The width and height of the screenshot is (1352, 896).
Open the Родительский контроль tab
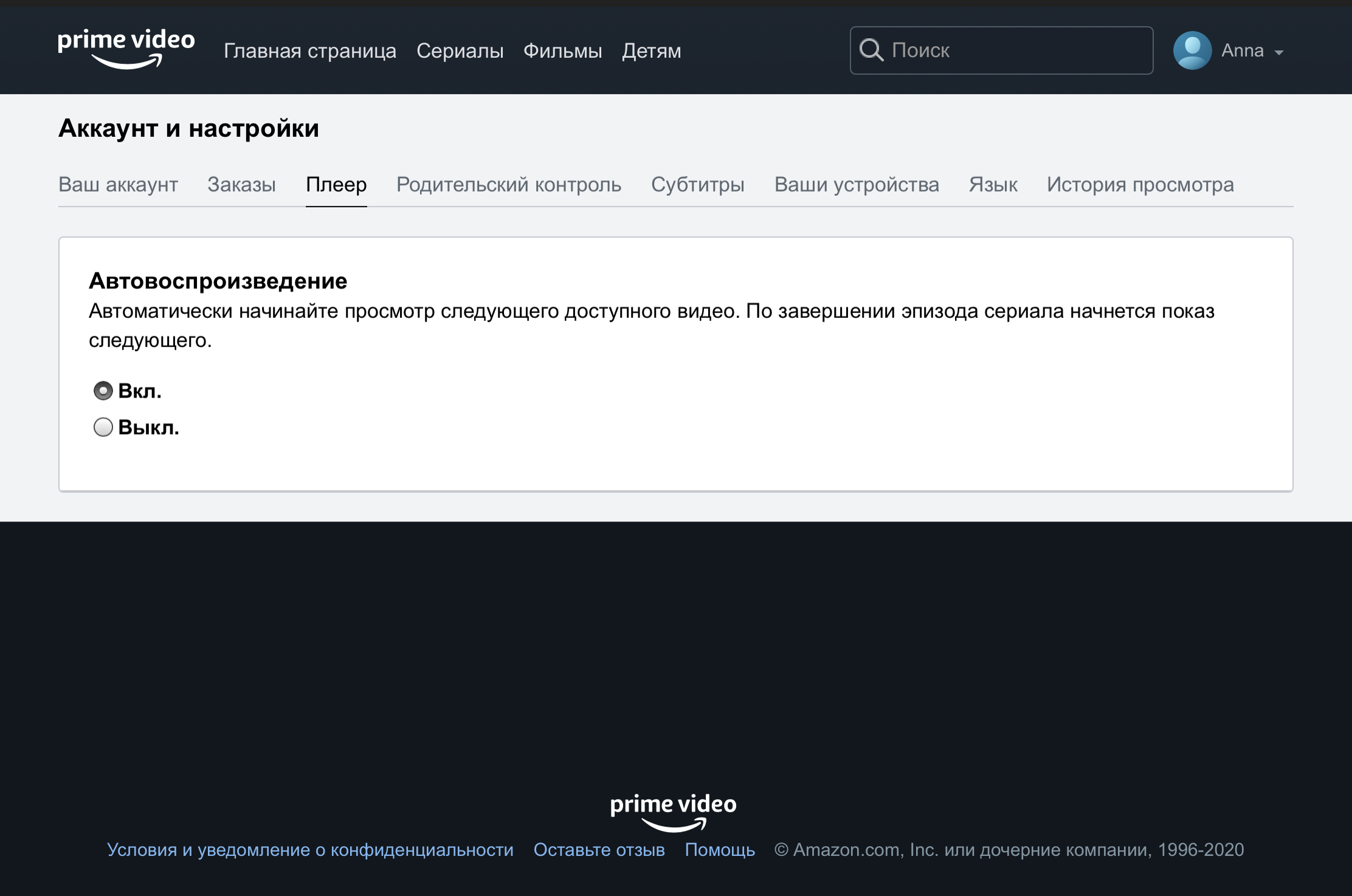508,184
